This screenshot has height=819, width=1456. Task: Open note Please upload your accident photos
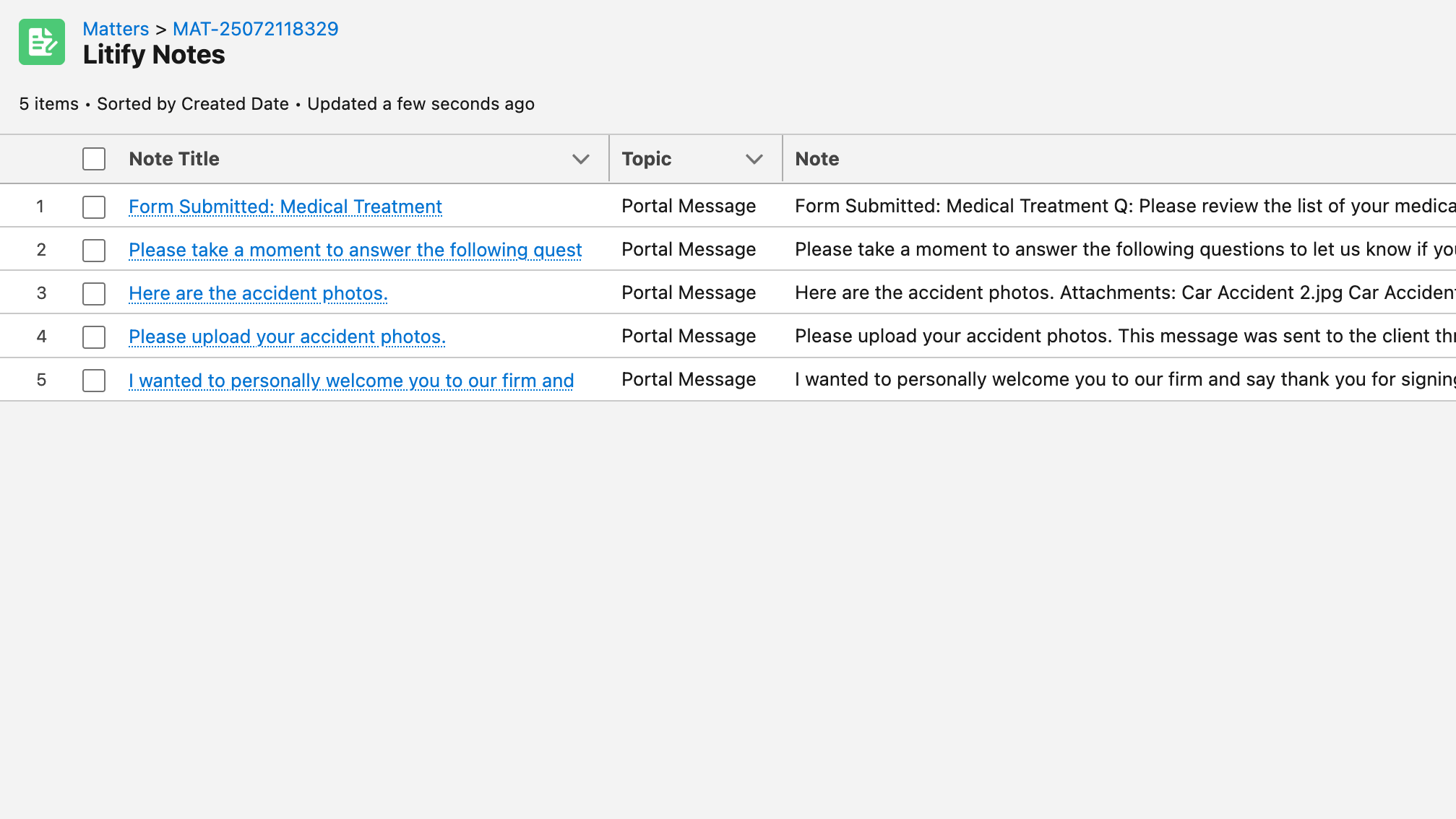(287, 337)
